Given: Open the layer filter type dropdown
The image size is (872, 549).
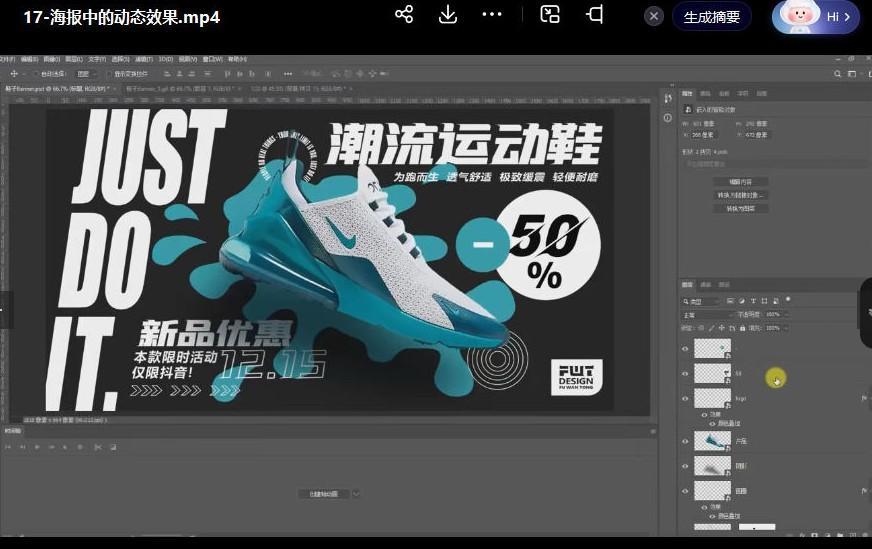Looking at the screenshot, I should (x=702, y=301).
